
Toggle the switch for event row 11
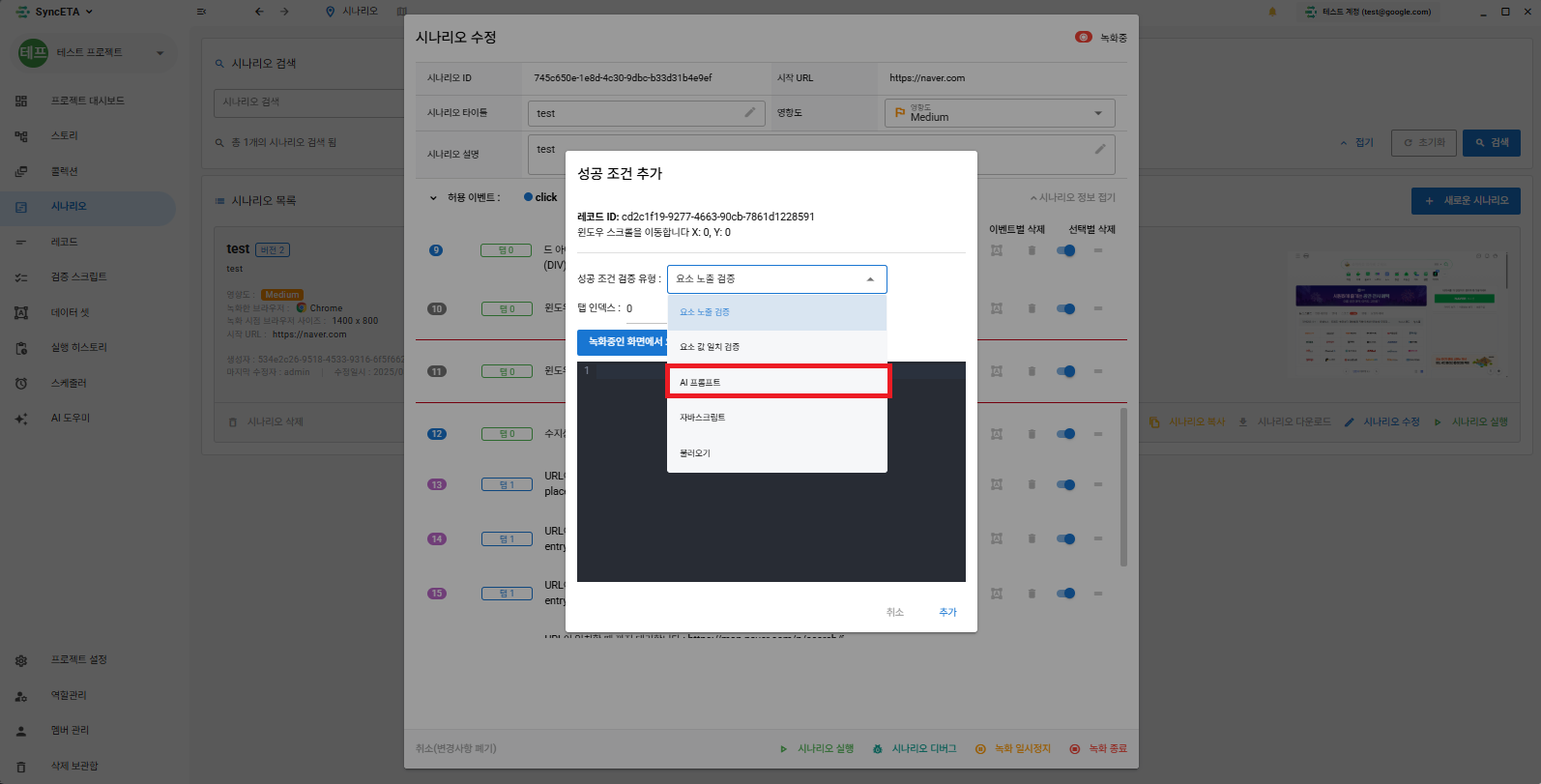pyautogui.click(x=1066, y=371)
